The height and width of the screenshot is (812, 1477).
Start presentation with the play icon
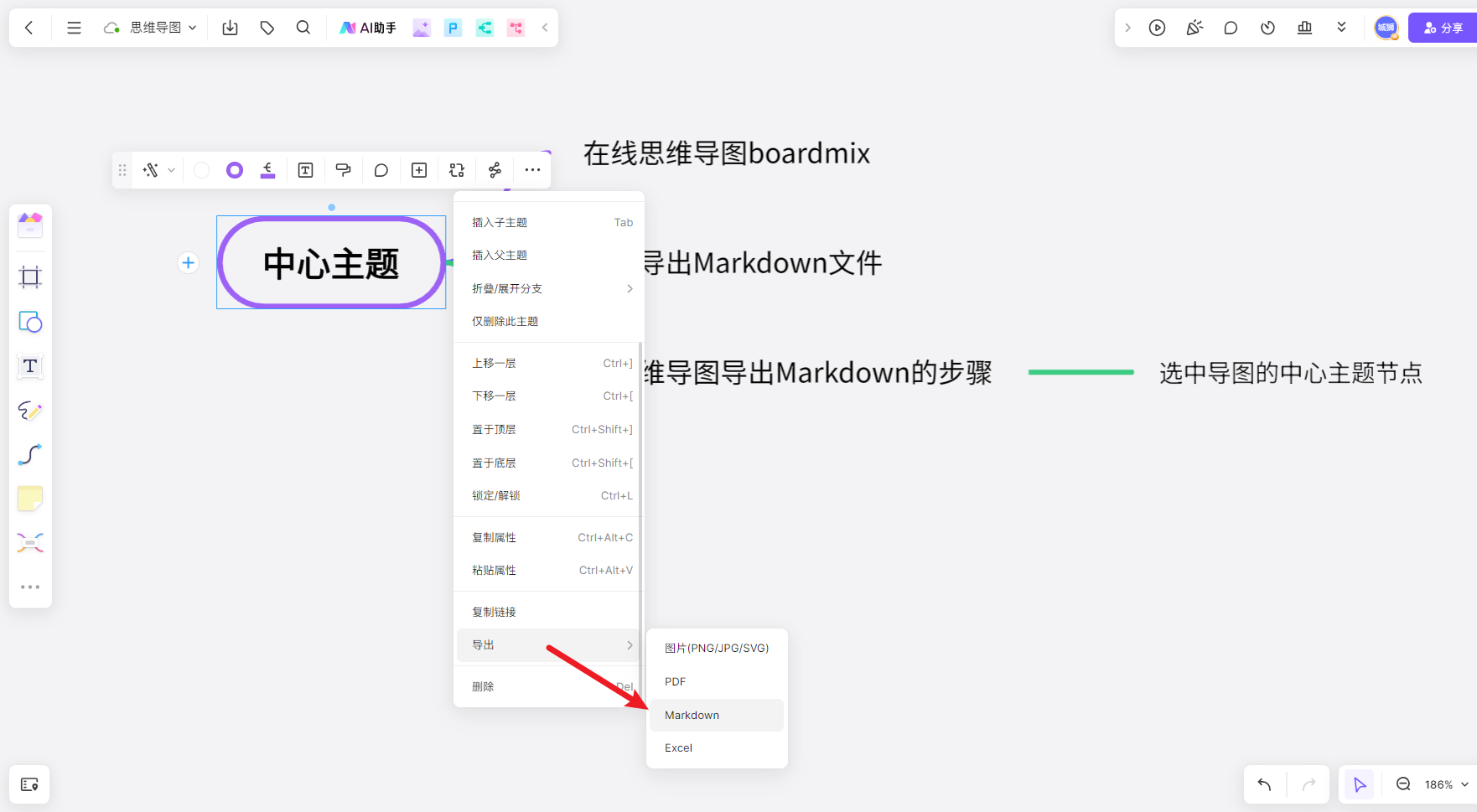click(x=1157, y=28)
